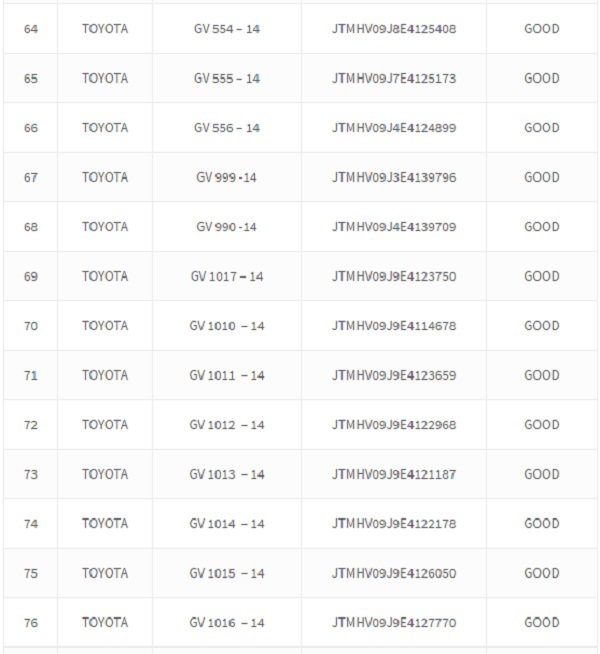Select the row number 64 cell
600x654 pixels.
tap(30, 29)
